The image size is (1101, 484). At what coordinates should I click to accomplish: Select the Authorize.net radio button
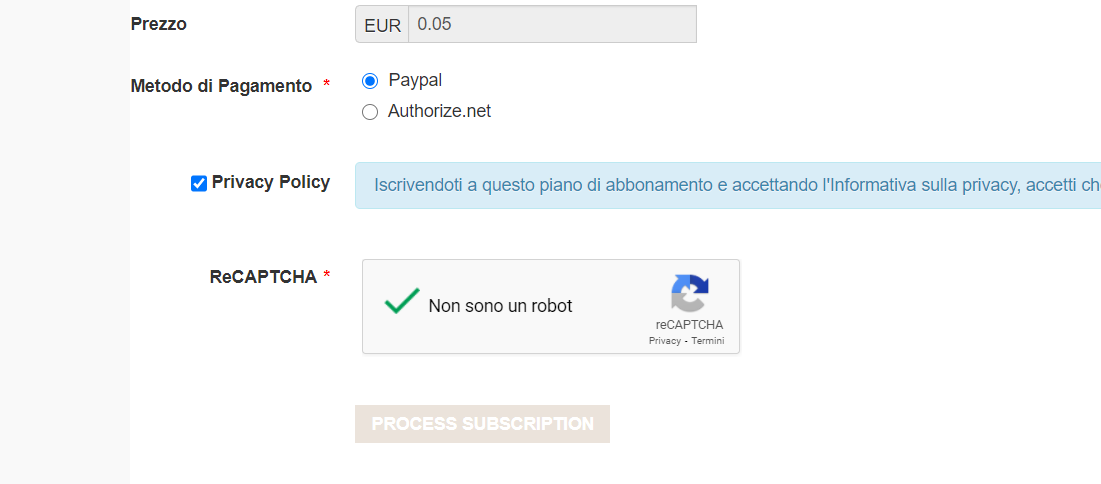(370, 112)
